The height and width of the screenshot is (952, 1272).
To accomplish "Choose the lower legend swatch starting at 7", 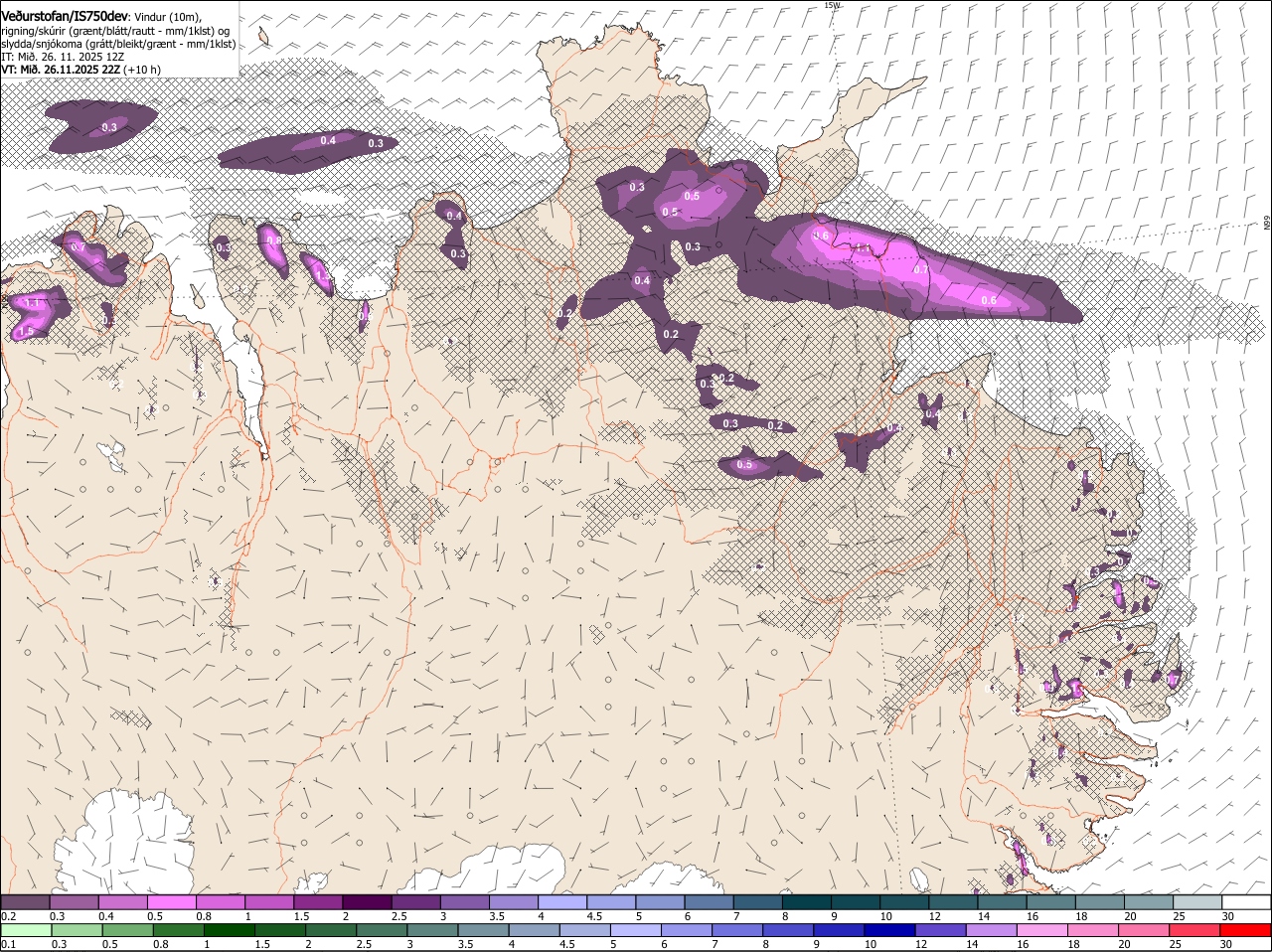I will point(738,931).
